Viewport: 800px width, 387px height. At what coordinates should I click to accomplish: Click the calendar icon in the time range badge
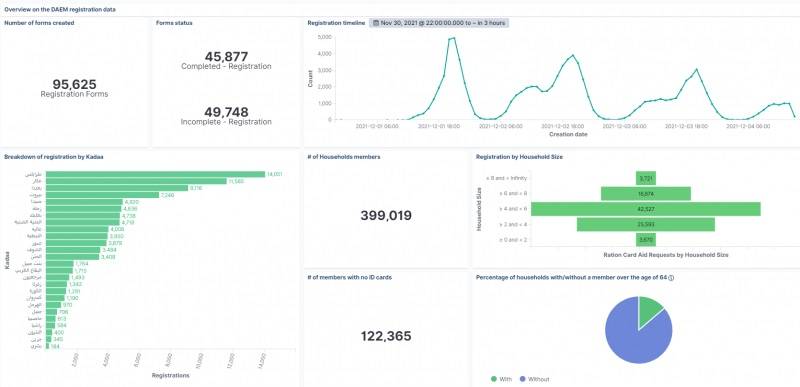coord(376,22)
